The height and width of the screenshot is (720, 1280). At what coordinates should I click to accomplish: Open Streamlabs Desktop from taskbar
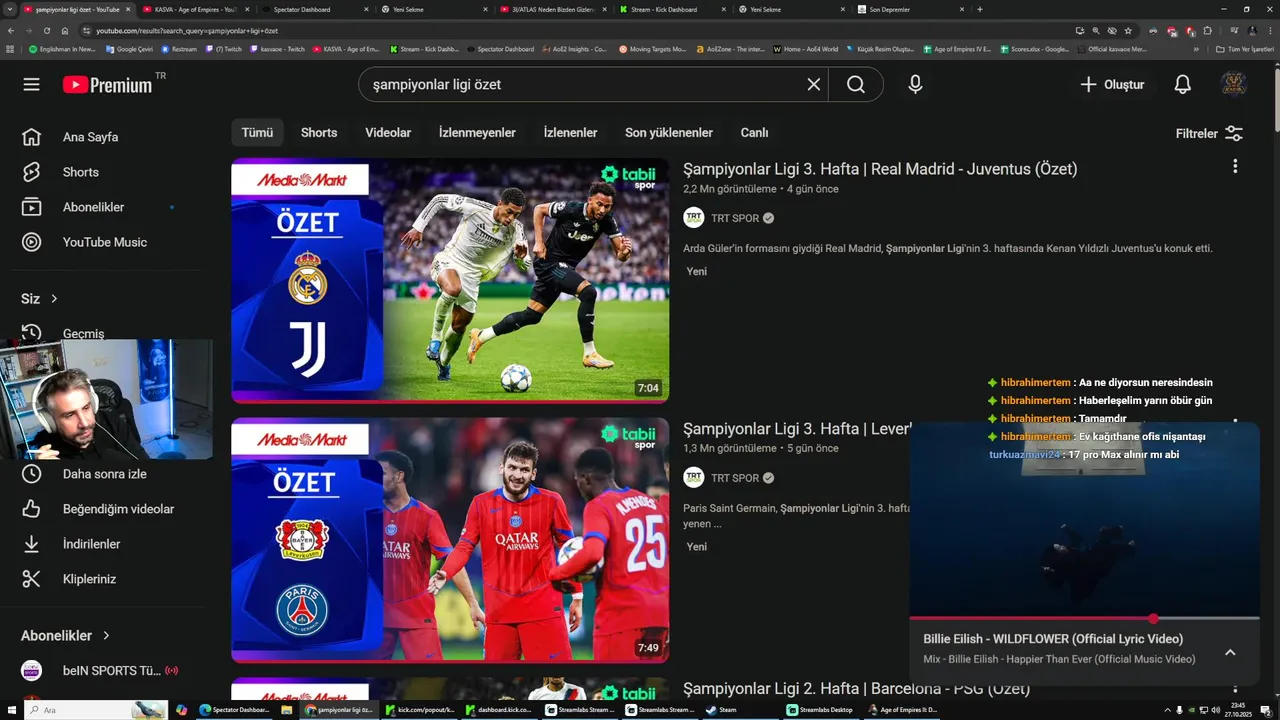coord(820,710)
